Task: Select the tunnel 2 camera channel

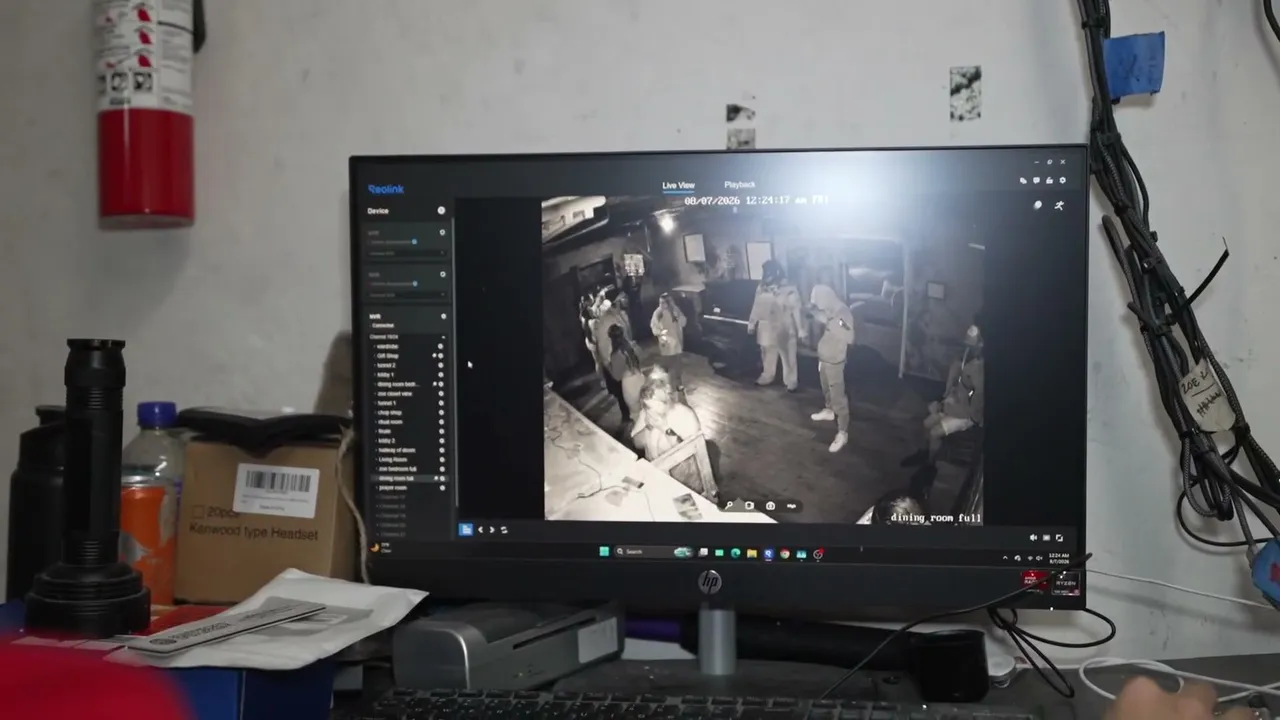Action: (387, 365)
